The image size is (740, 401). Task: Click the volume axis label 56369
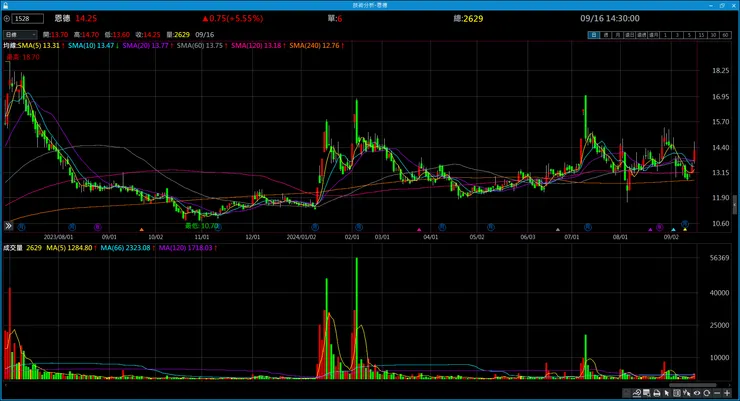720,258
